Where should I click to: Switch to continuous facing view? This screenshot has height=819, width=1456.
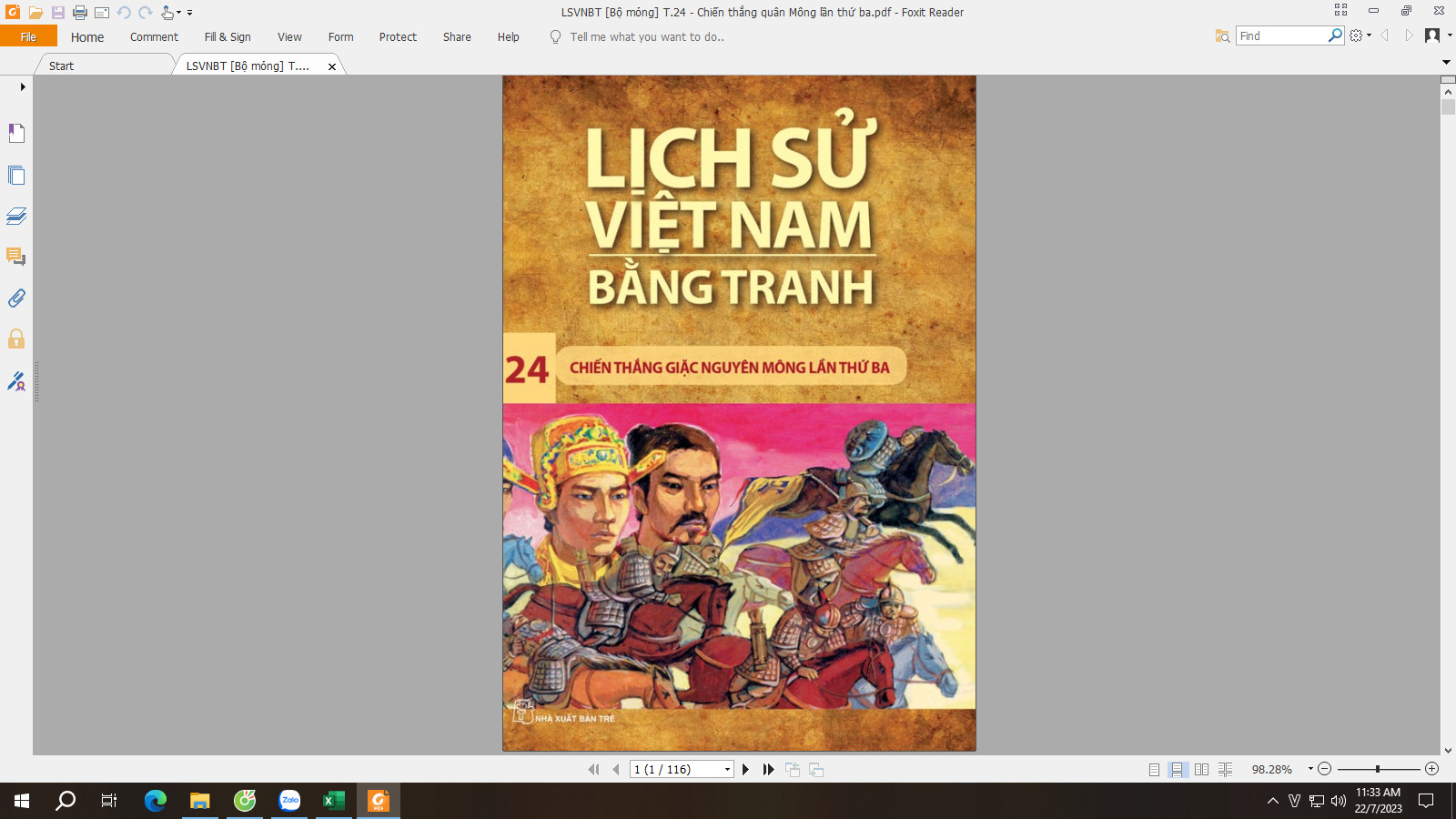[x=1226, y=769]
